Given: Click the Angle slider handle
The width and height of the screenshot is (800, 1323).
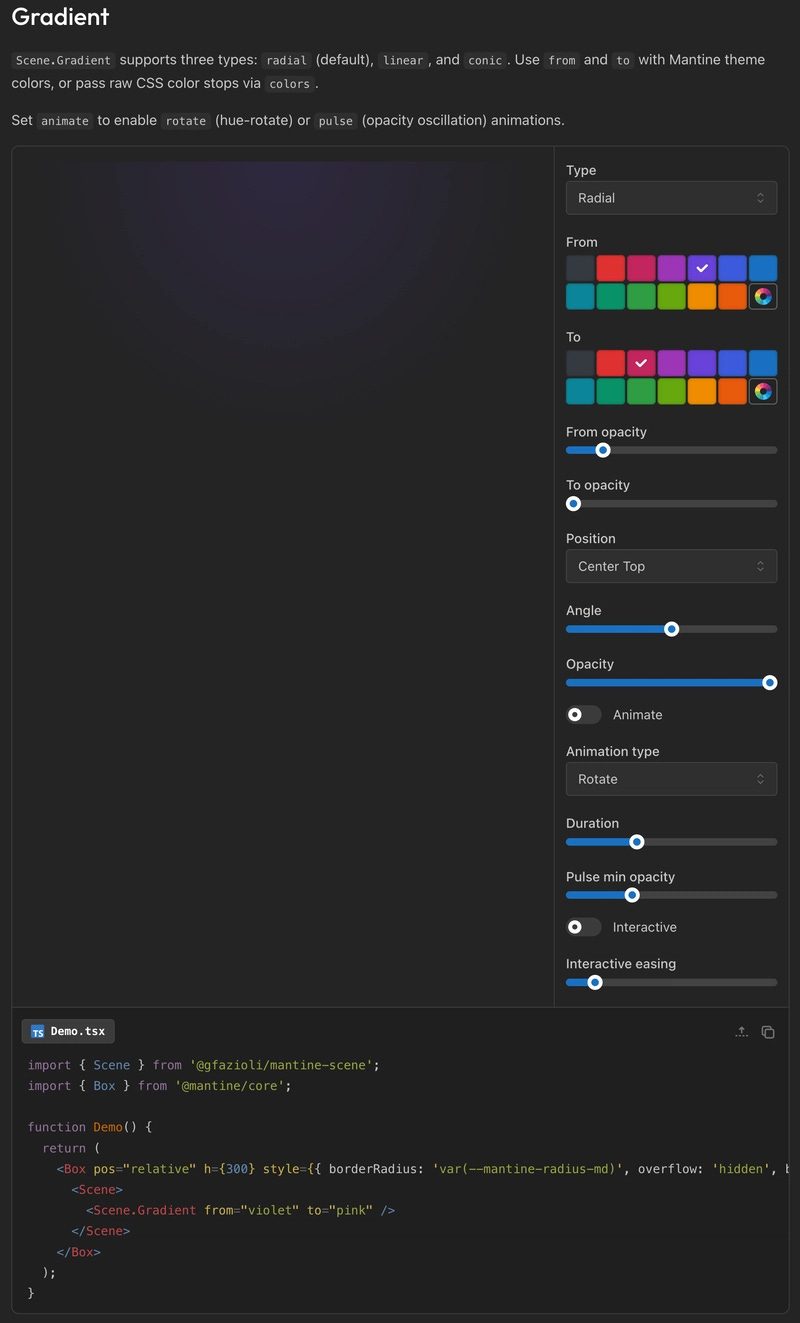Looking at the screenshot, I should tap(671, 629).
